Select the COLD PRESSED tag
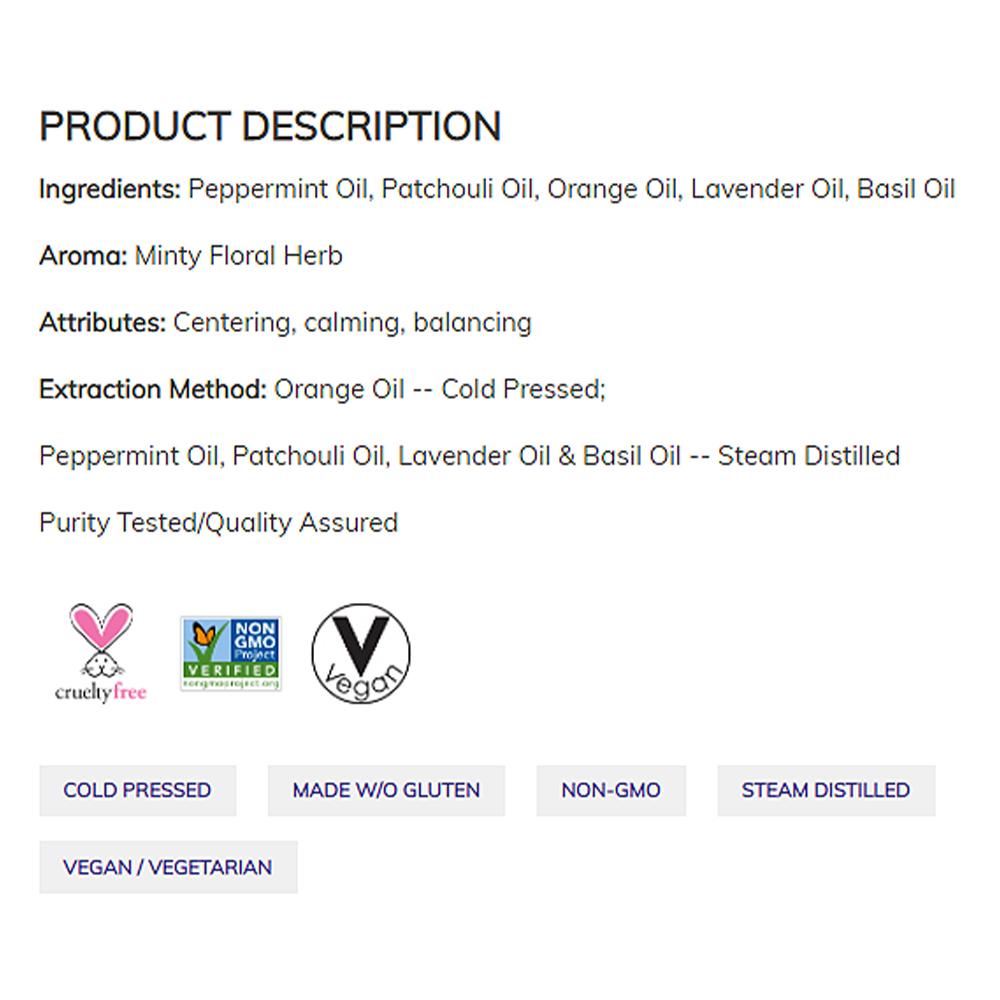Image resolution: width=1000 pixels, height=1000 pixels. tap(137, 790)
